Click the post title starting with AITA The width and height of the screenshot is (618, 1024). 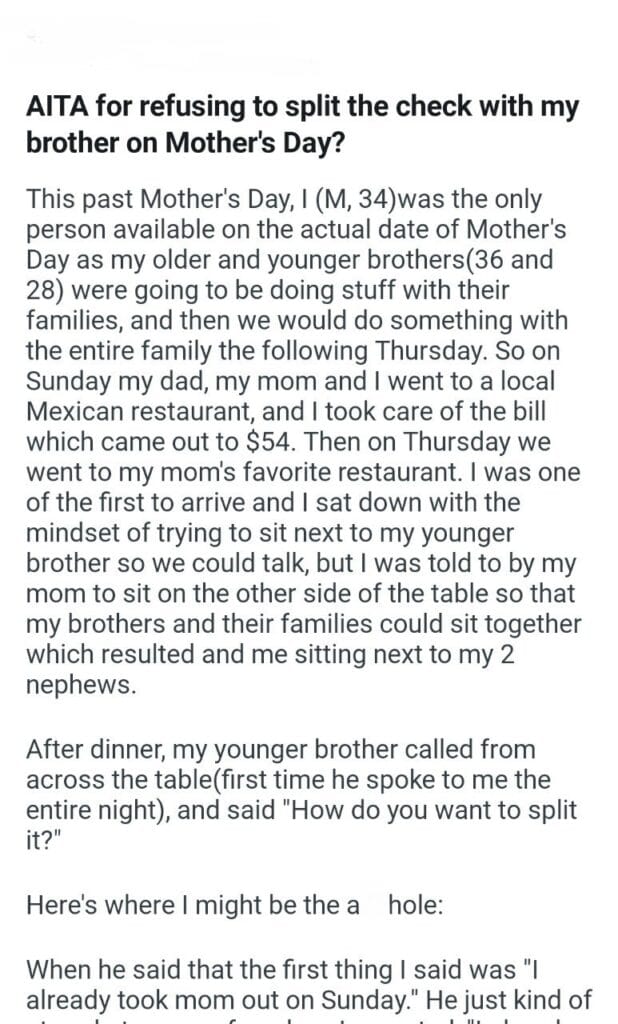[x=302, y=109]
